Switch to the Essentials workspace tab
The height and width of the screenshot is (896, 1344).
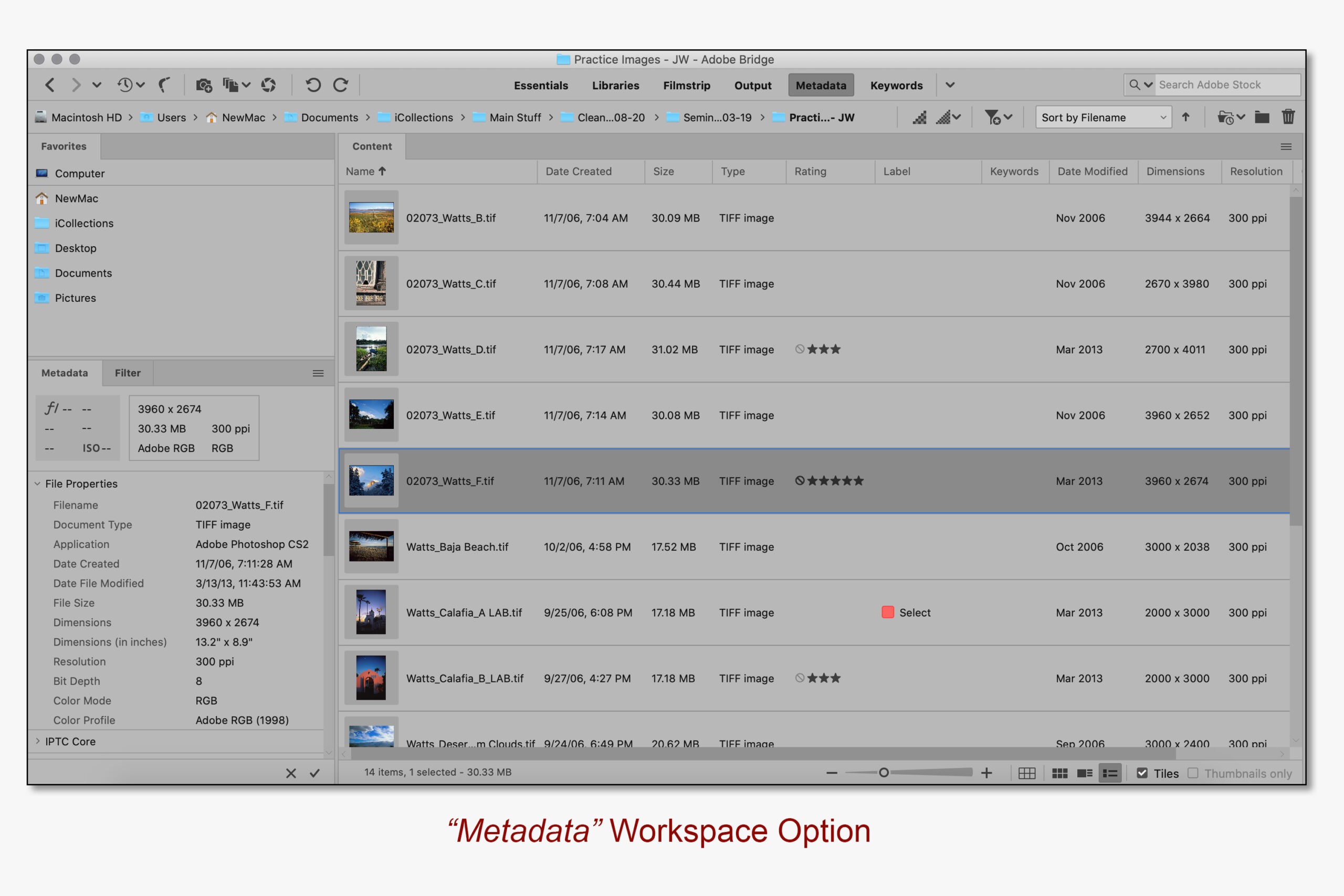(541, 85)
